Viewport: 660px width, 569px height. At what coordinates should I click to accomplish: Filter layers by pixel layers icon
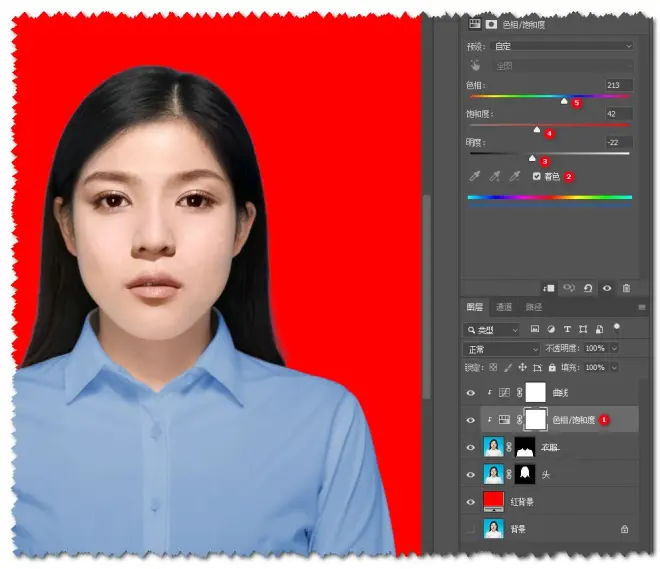pos(535,329)
